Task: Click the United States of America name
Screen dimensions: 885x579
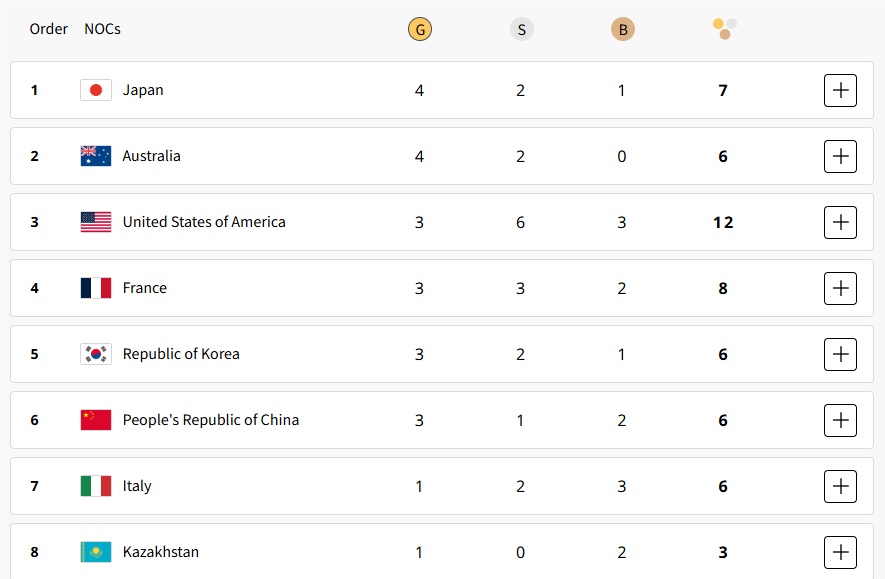Action: [204, 222]
